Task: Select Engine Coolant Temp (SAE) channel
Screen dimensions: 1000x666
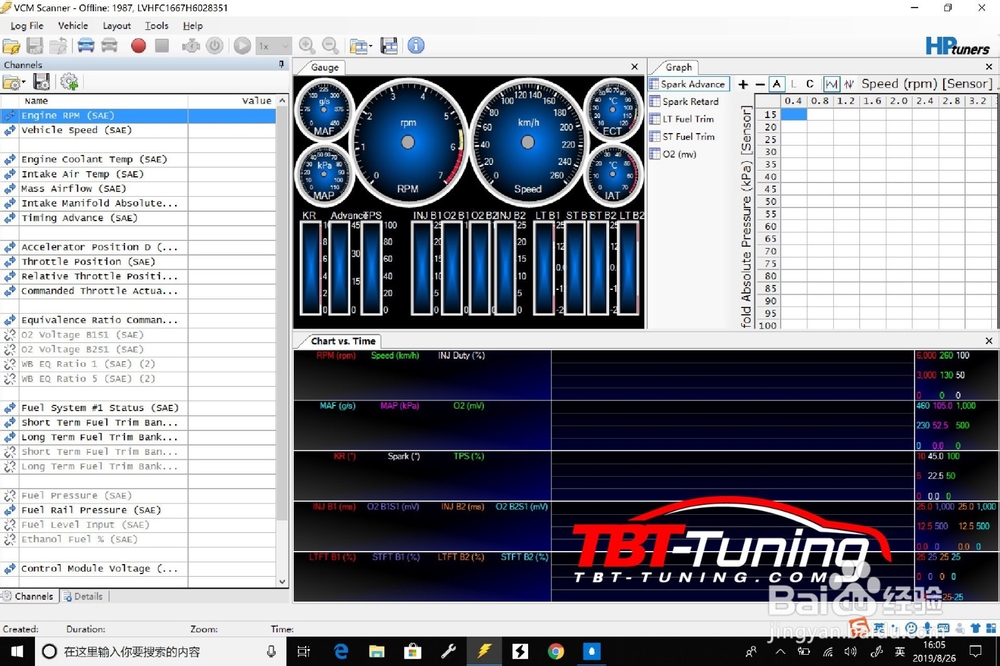Action: [x=138, y=159]
